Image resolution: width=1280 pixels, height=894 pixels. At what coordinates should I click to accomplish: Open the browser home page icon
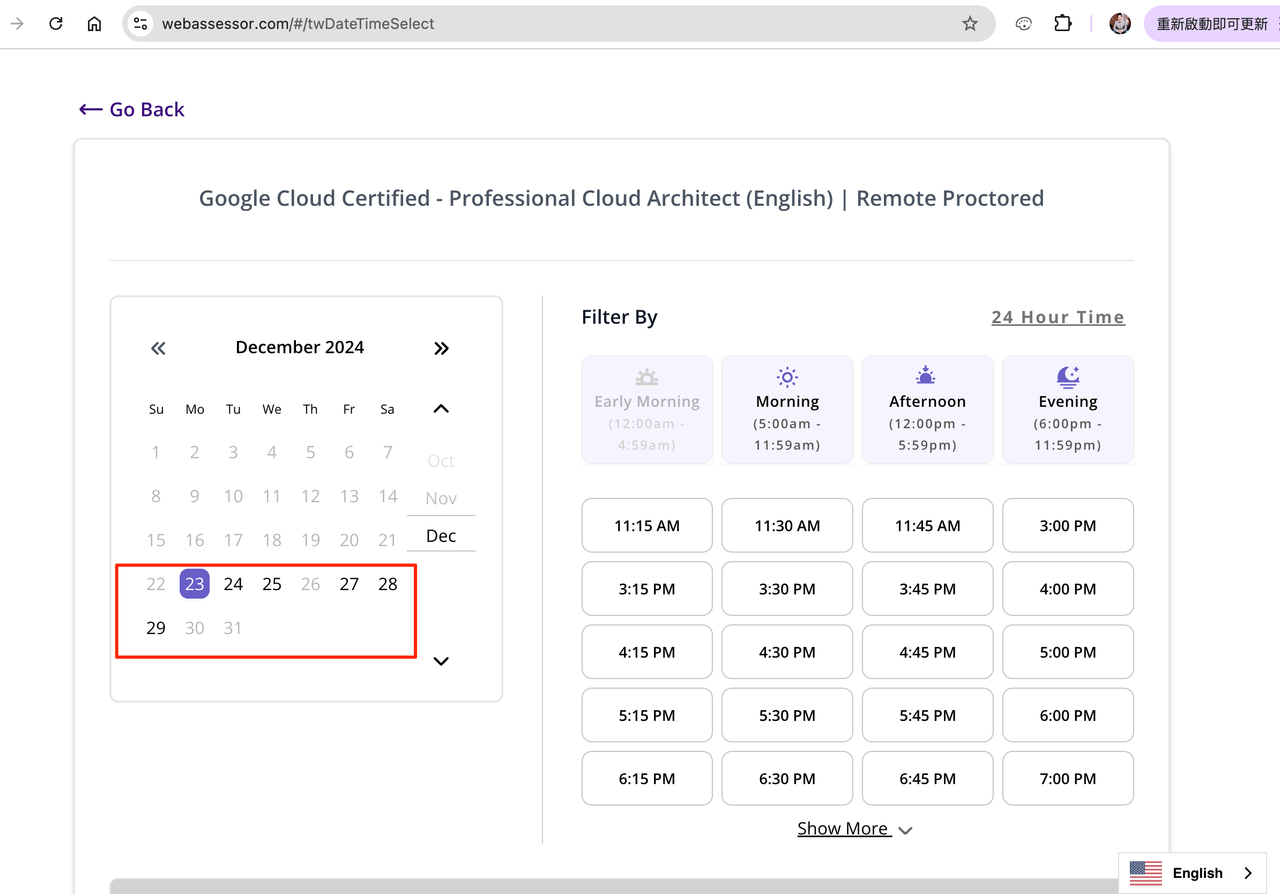(x=94, y=24)
